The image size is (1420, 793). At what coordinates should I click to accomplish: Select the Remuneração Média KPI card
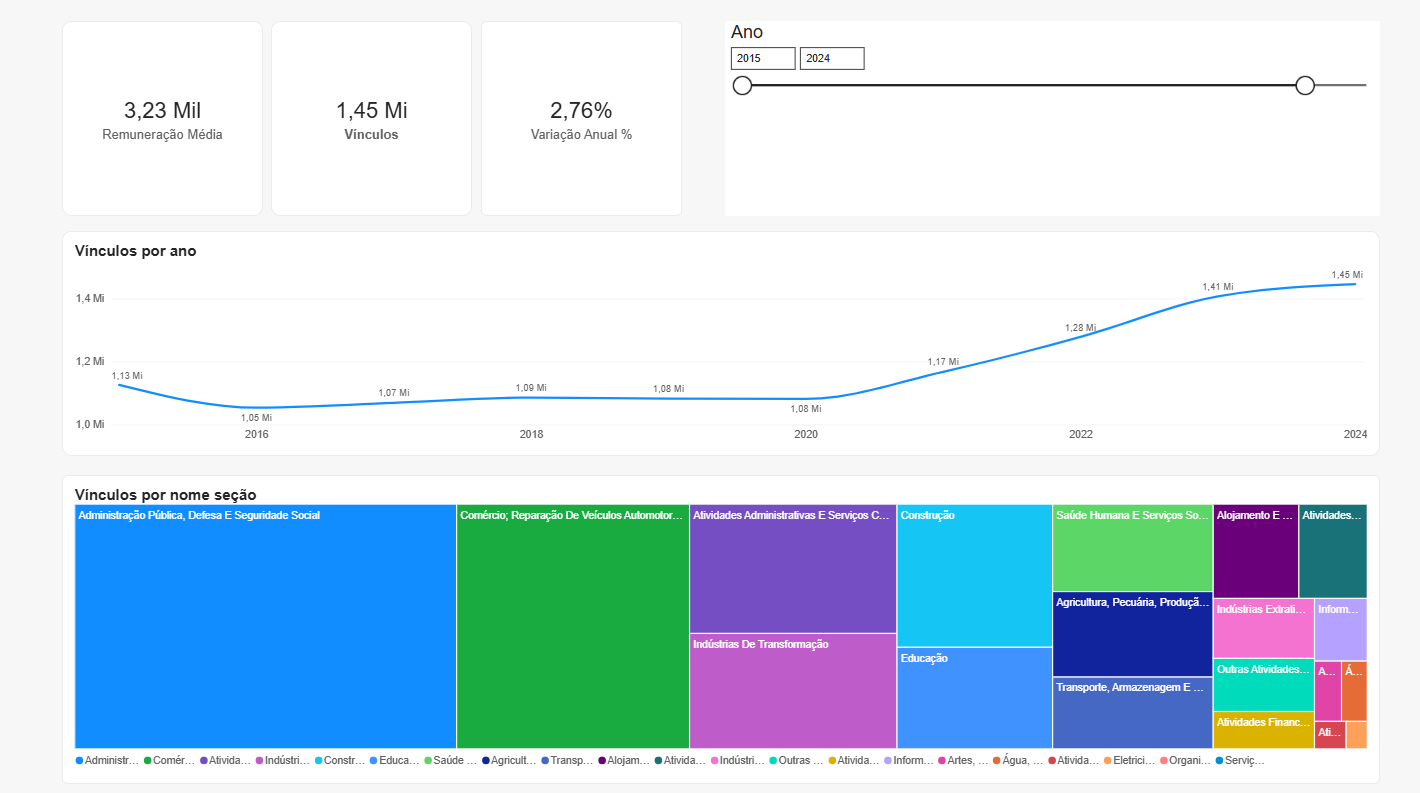point(162,118)
